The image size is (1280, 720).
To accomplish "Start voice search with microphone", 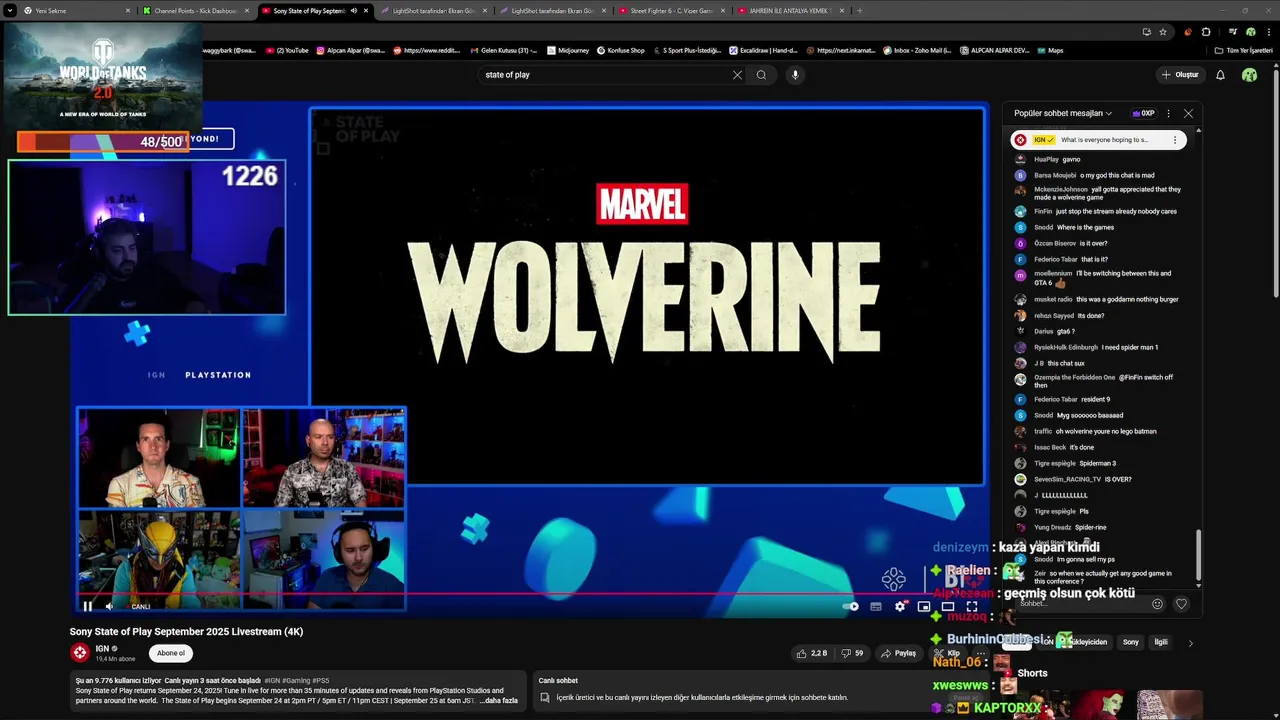I will tap(795, 75).
